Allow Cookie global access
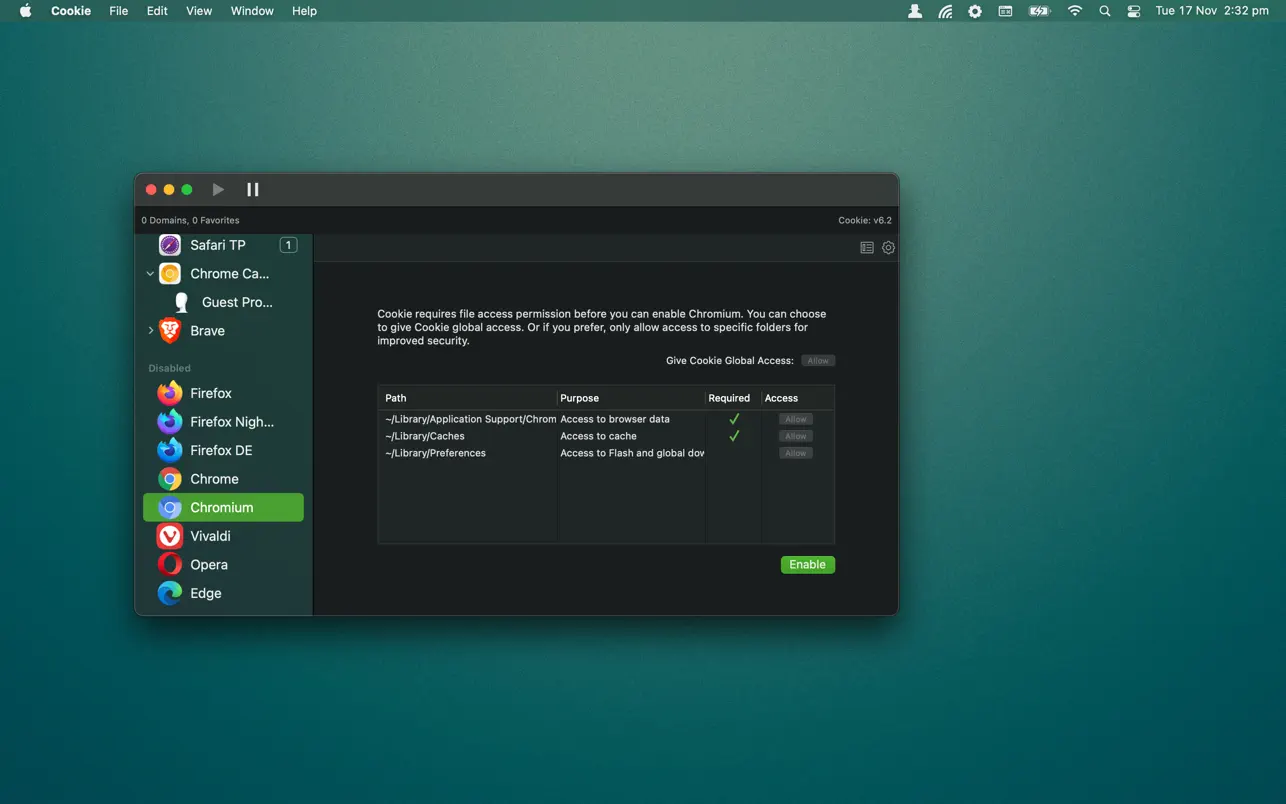This screenshot has height=804, width=1286. coord(818,360)
